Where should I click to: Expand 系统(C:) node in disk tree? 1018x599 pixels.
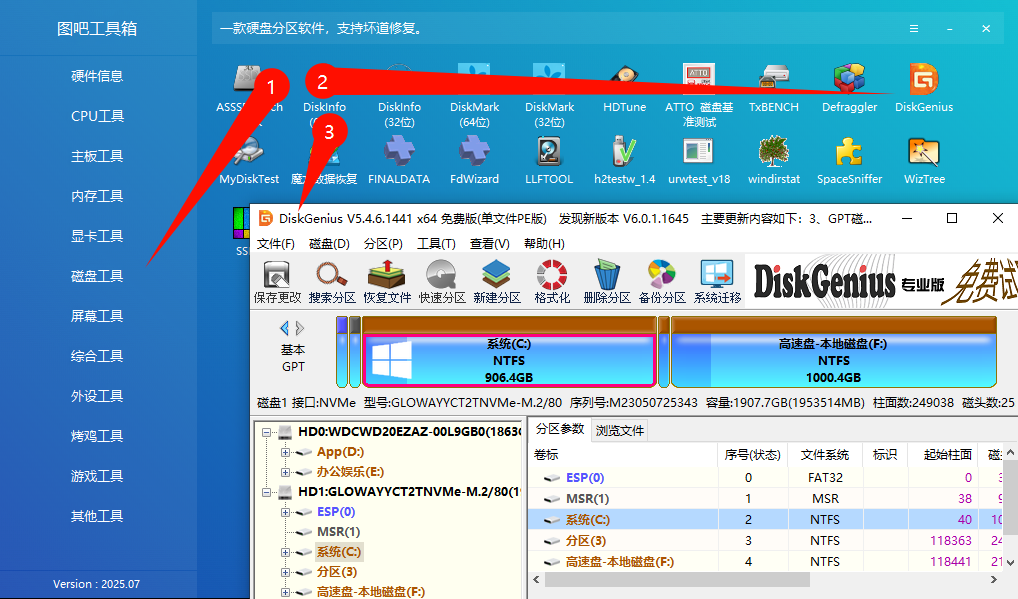(x=285, y=552)
